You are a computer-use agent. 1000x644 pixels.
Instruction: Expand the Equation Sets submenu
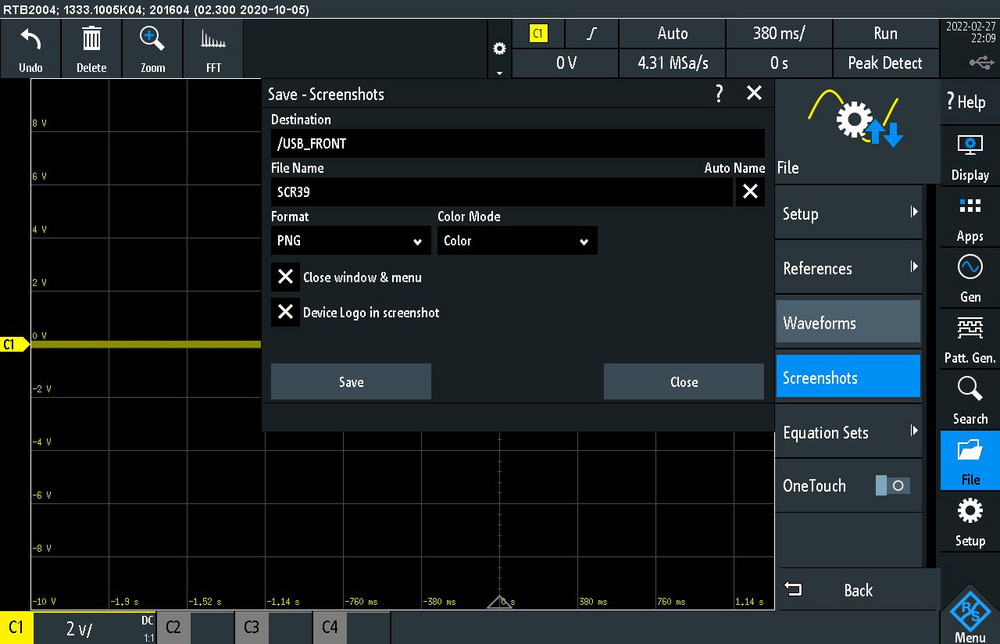tap(848, 432)
